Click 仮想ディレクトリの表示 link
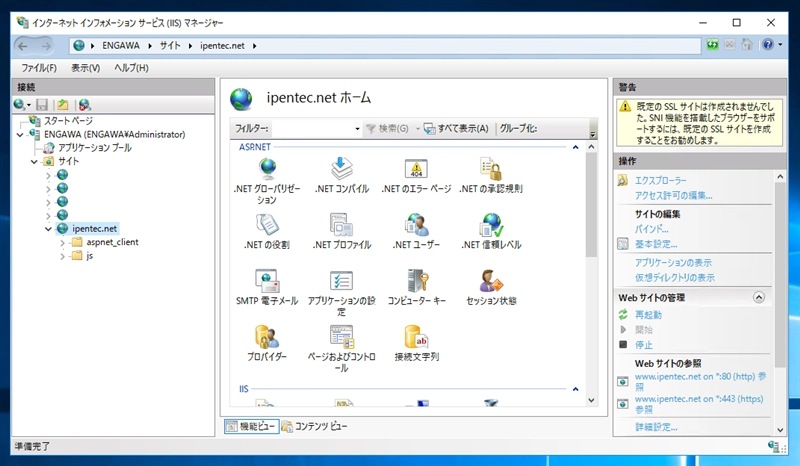 coord(674,278)
